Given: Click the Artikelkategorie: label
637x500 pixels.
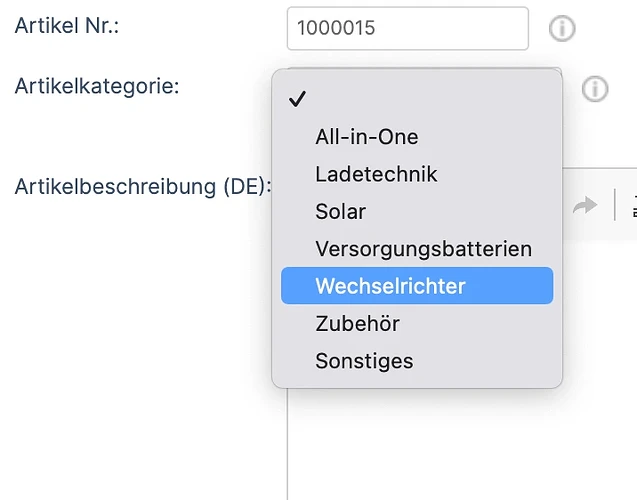Looking at the screenshot, I should tap(97, 86).
